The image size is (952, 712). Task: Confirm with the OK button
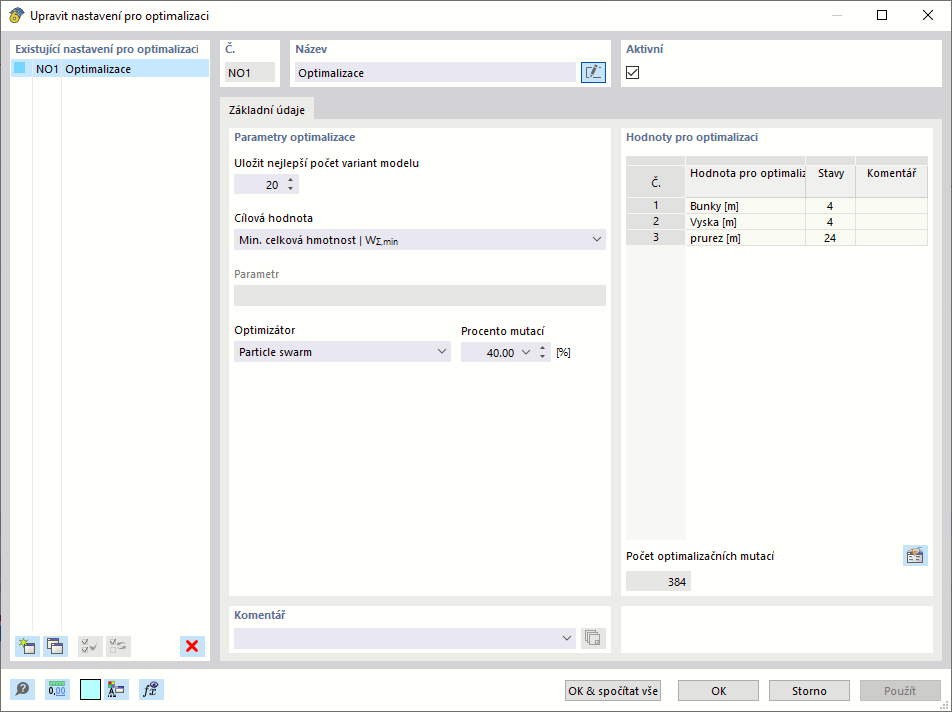(718, 691)
